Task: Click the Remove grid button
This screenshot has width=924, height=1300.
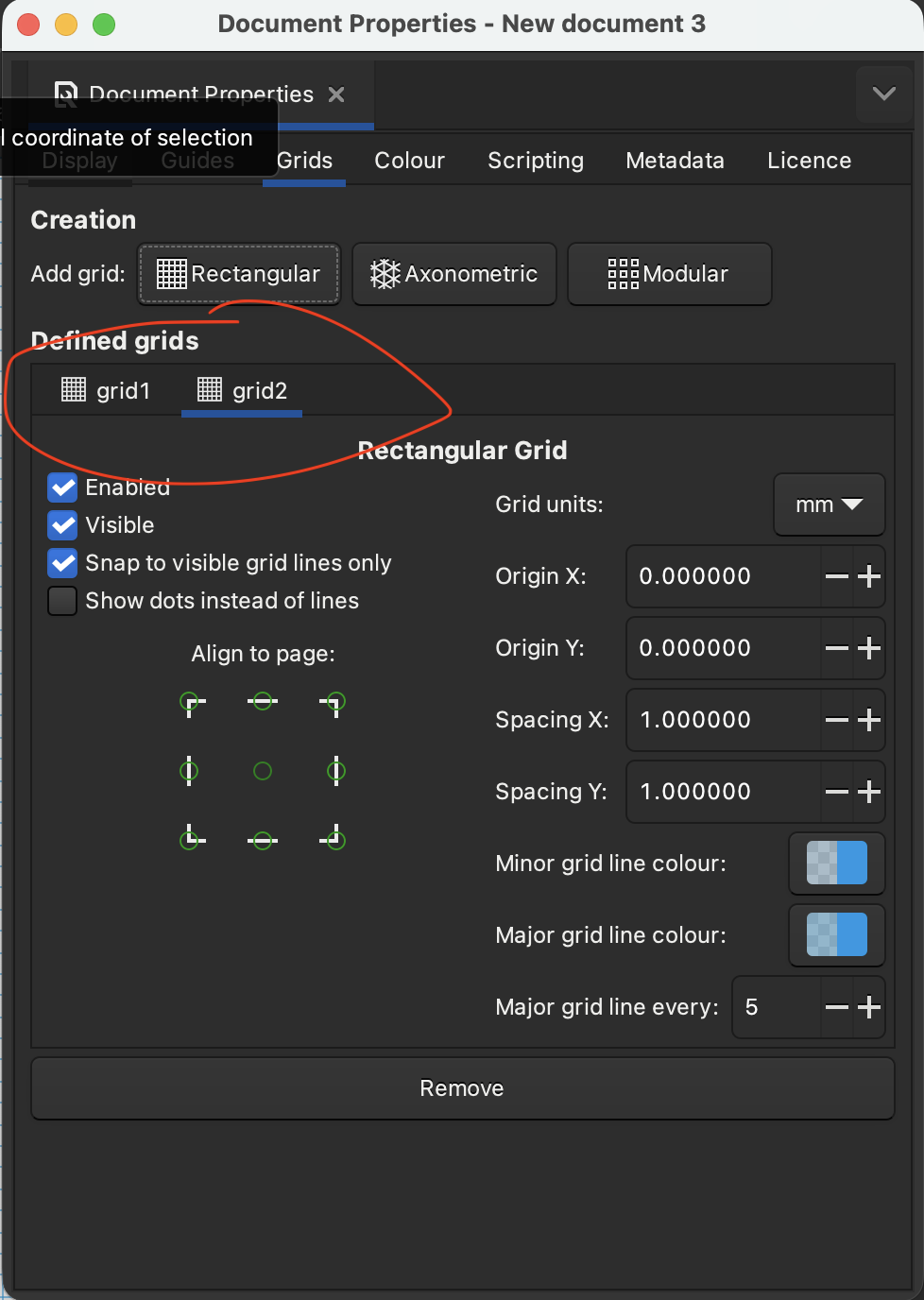Action: pyautogui.click(x=462, y=1088)
